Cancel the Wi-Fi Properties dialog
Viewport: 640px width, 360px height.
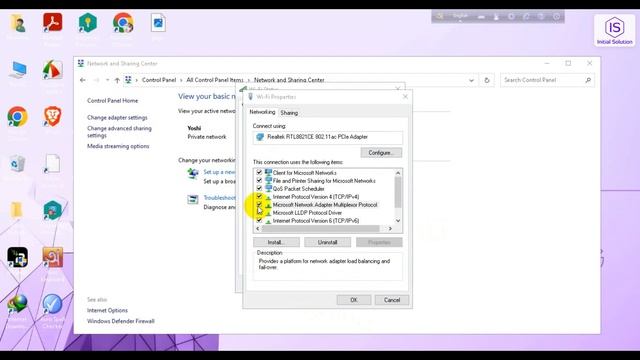(391, 300)
